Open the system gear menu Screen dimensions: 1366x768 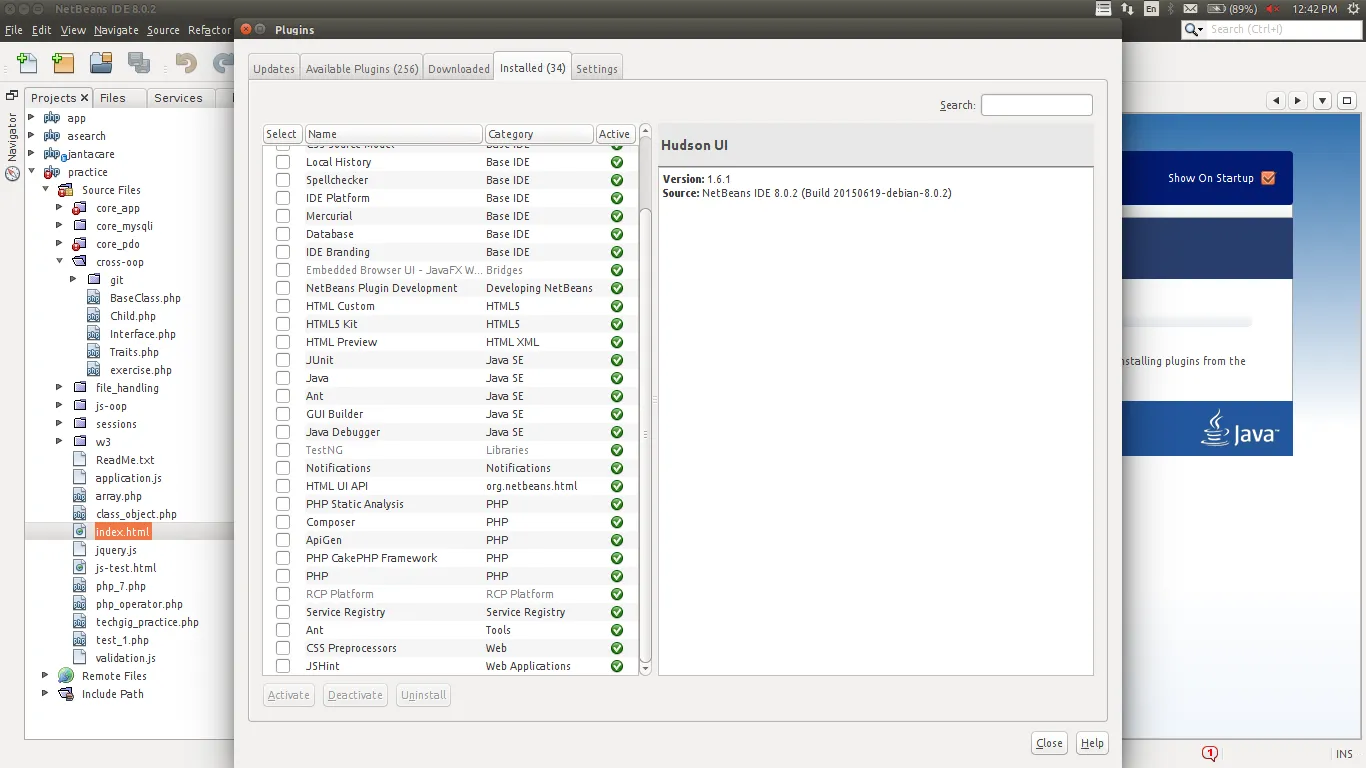click(1354, 9)
